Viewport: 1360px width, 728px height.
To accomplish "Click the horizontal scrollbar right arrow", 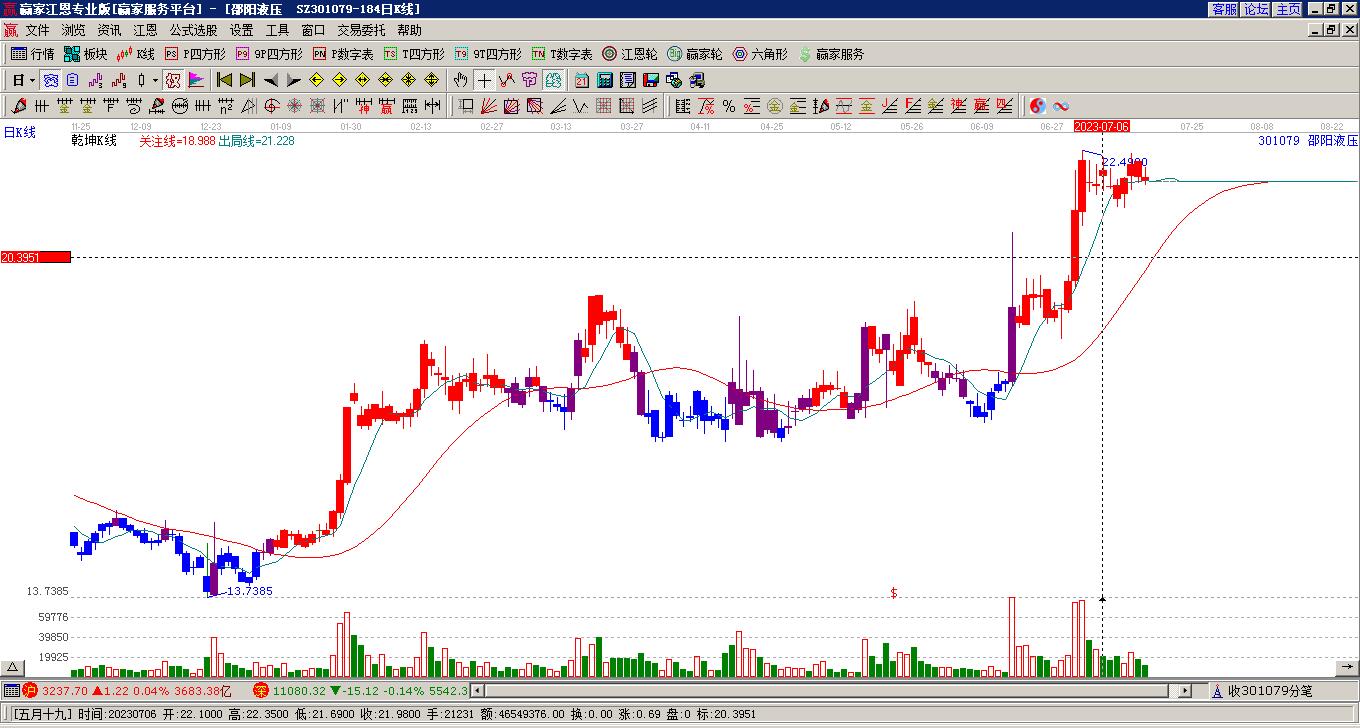I will tap(1185, 690).
